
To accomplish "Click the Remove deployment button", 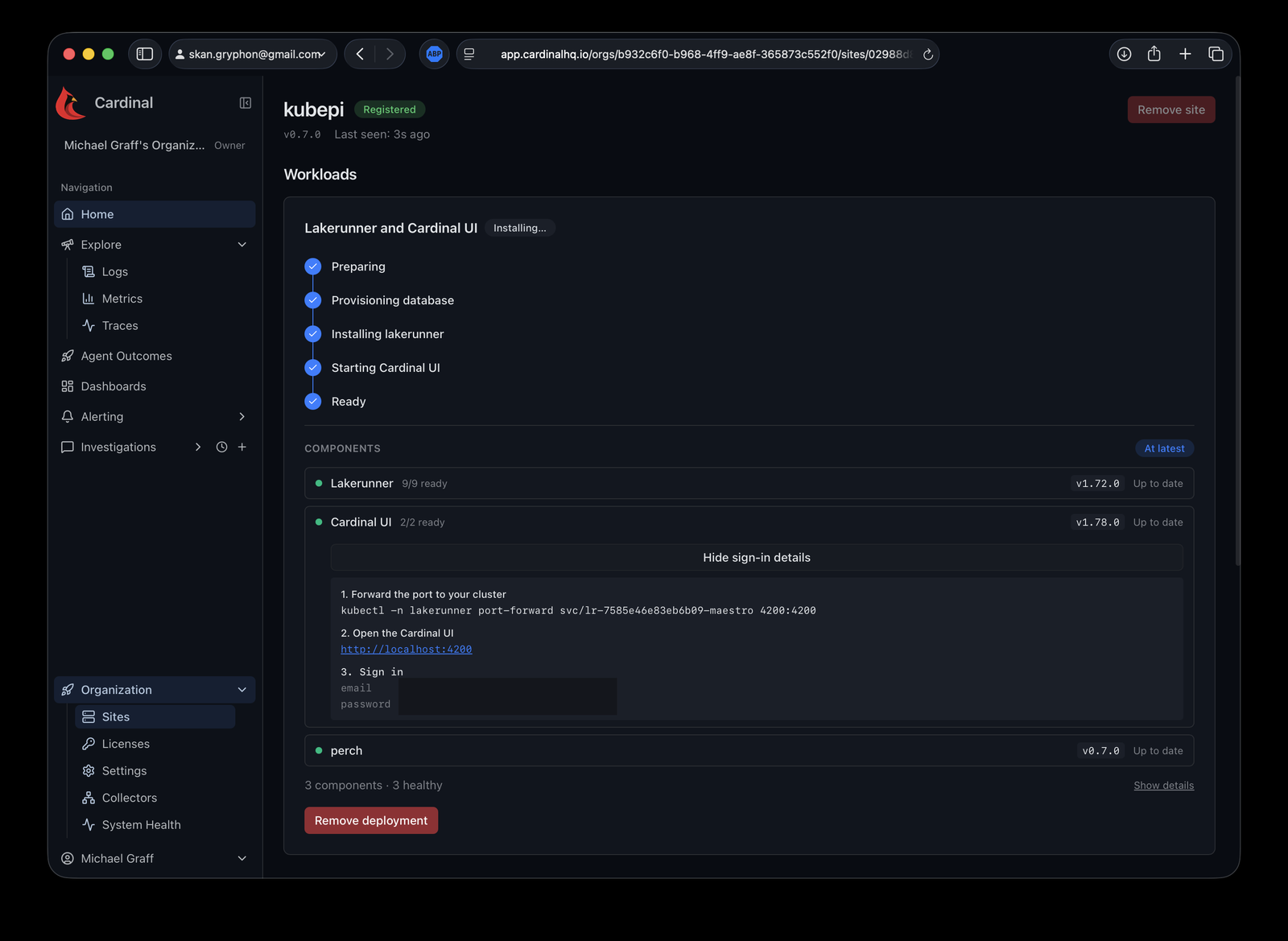I will pos(371,820).
